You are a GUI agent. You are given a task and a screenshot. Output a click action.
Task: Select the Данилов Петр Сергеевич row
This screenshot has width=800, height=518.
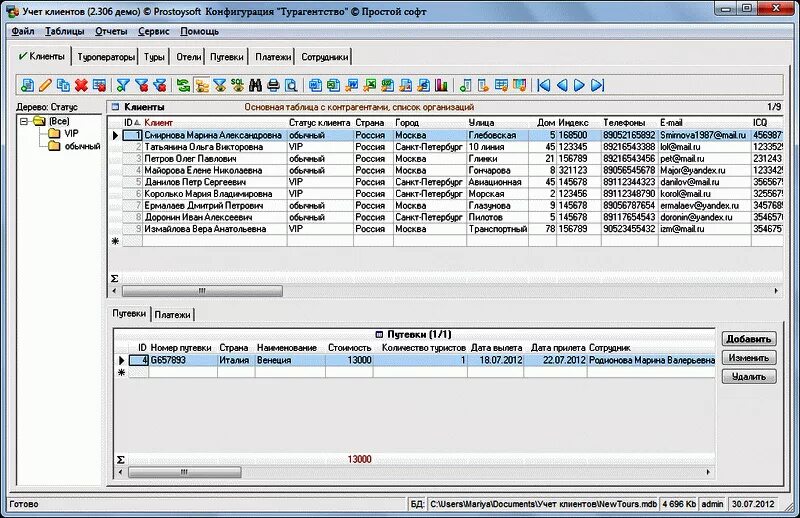445,182
